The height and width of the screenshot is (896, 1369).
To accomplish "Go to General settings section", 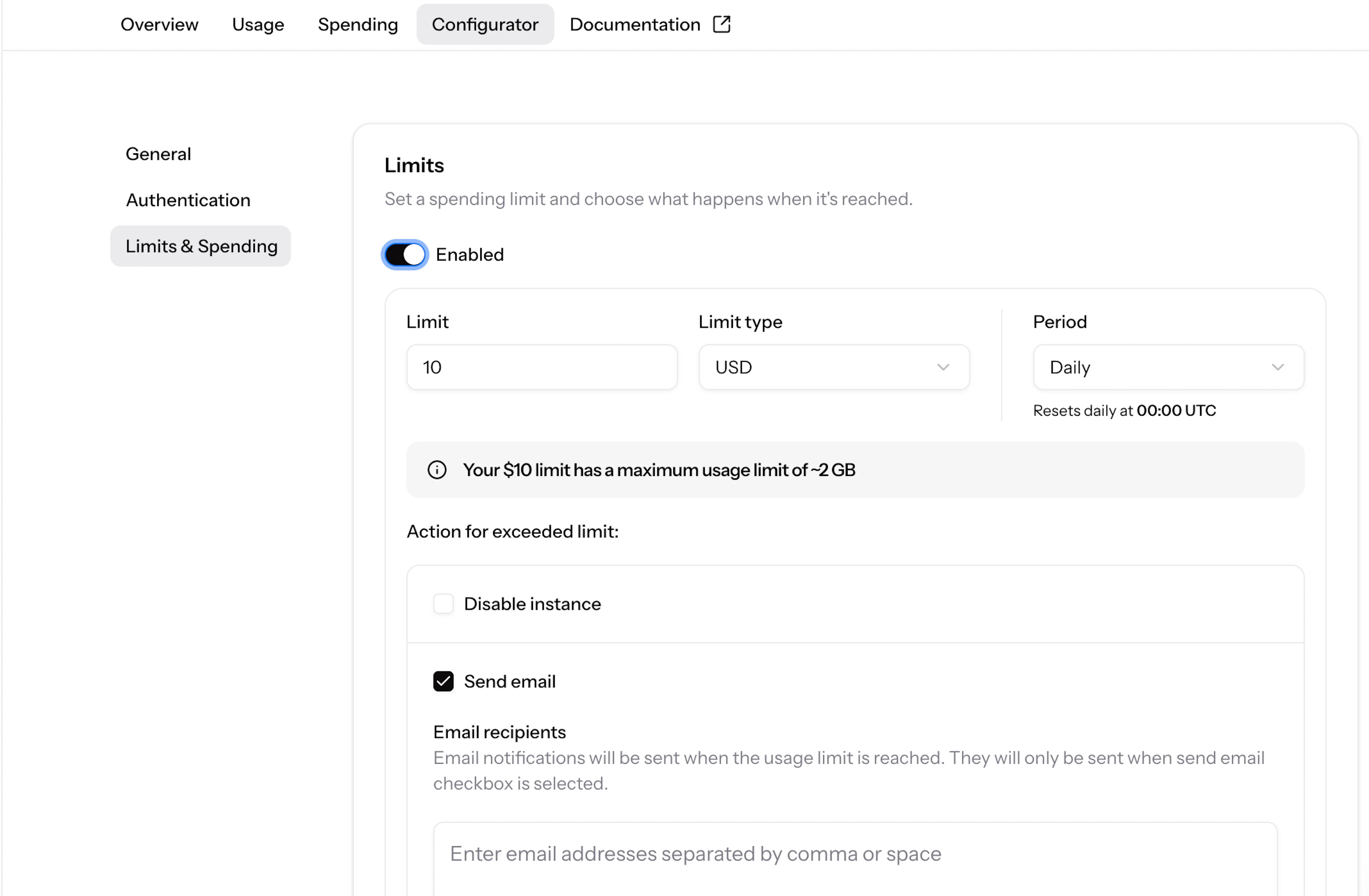I will pyautogui.click(x=158, y=154).
